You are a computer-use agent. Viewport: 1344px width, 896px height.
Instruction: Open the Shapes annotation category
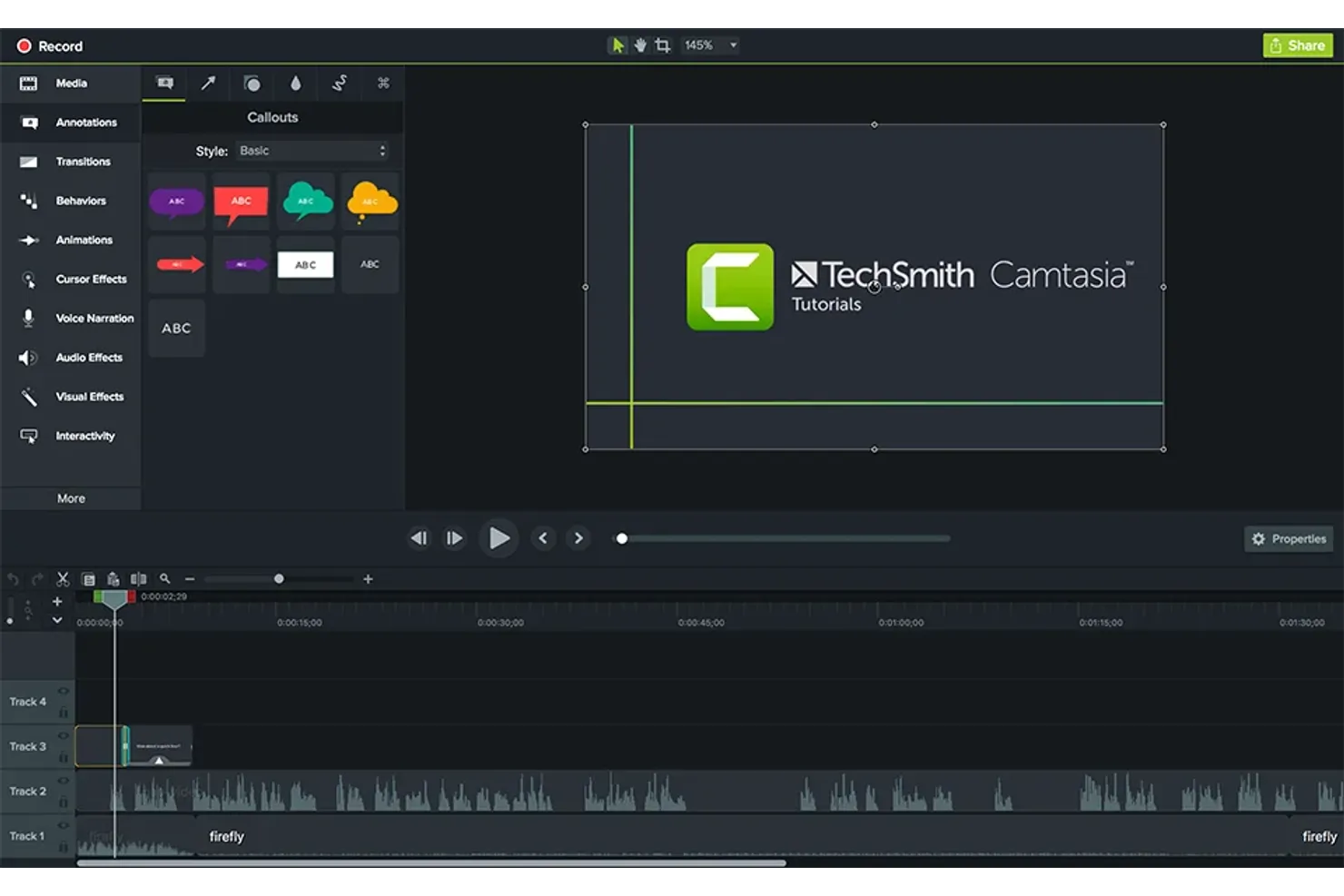click(x=252, y=84)
